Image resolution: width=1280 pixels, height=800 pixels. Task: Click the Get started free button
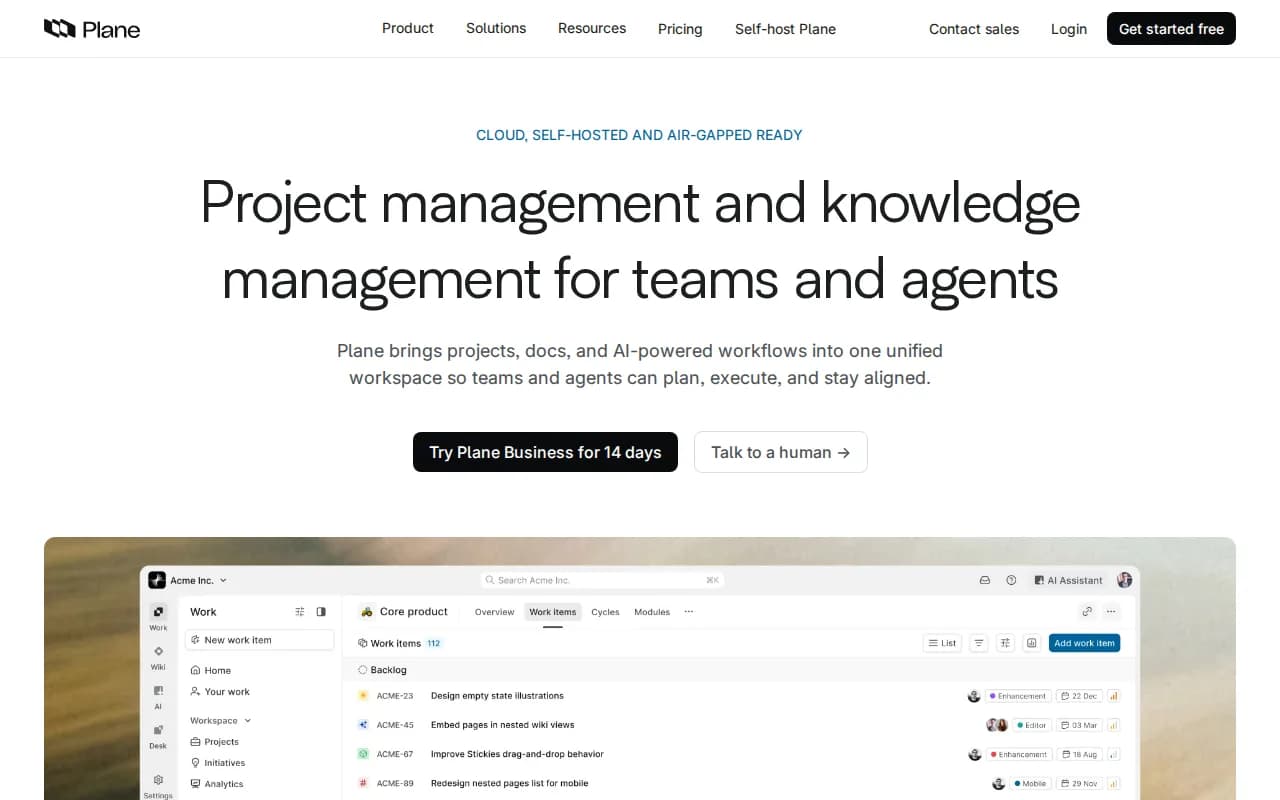click(1171, 29)
